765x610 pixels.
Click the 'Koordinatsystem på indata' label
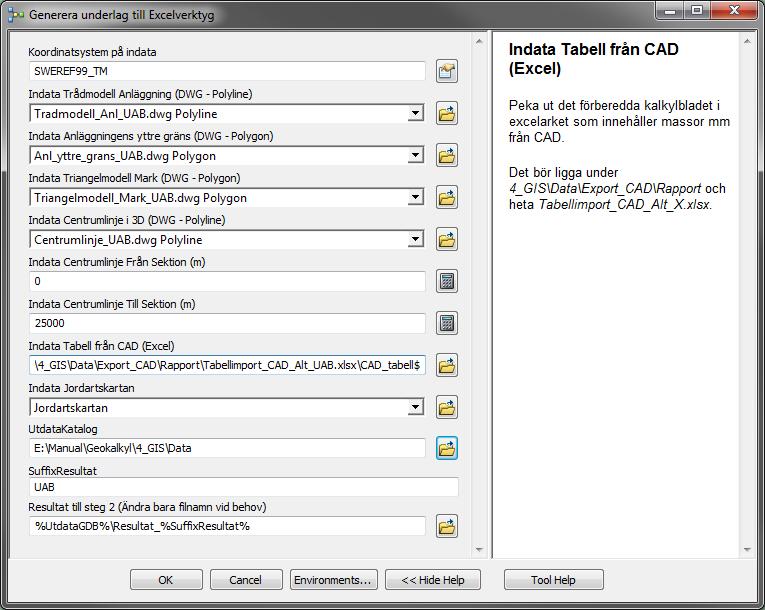pyautogui.click(x=92, y=52)
